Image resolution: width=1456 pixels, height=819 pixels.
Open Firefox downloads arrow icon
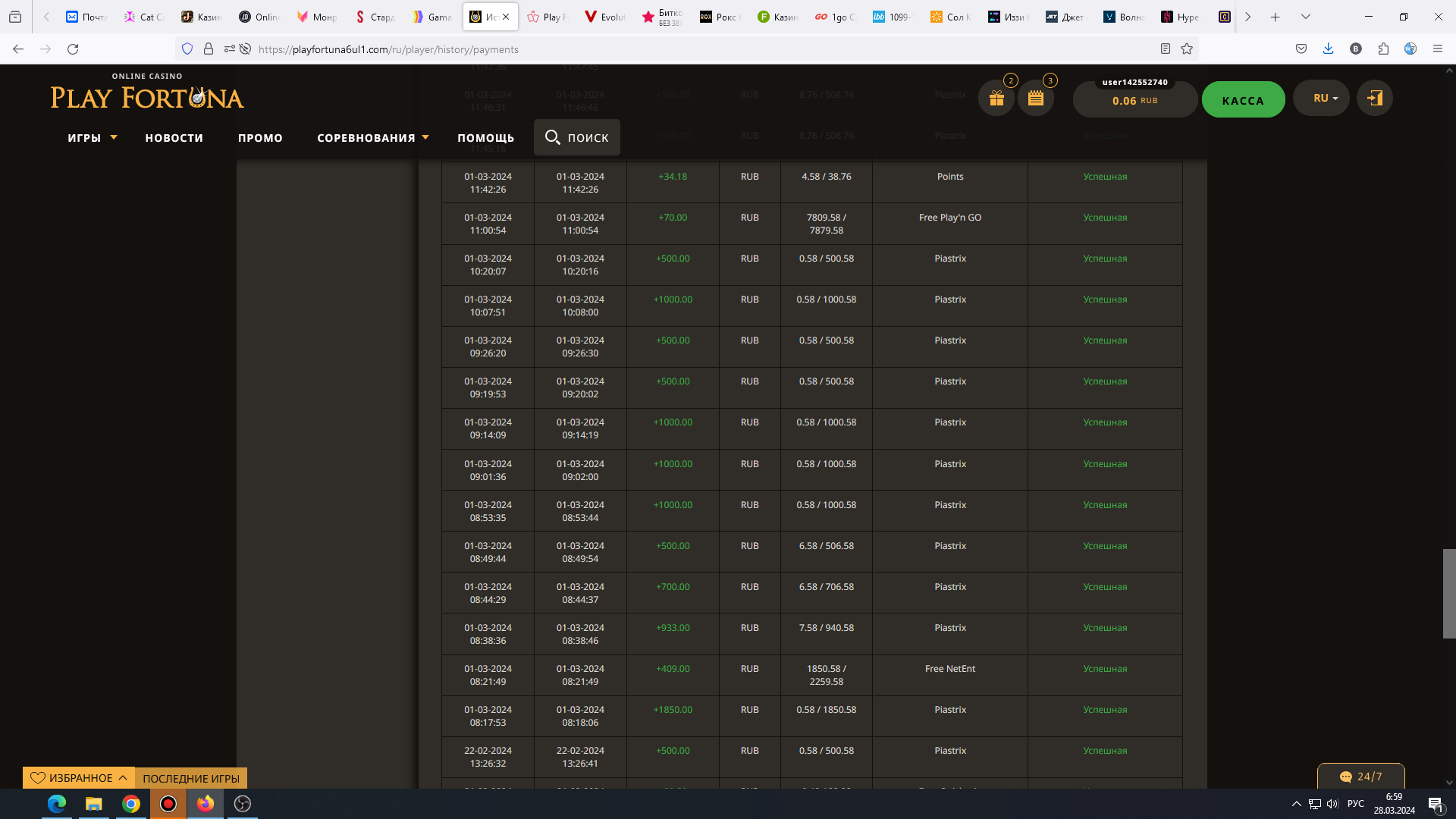(1328, 49)
